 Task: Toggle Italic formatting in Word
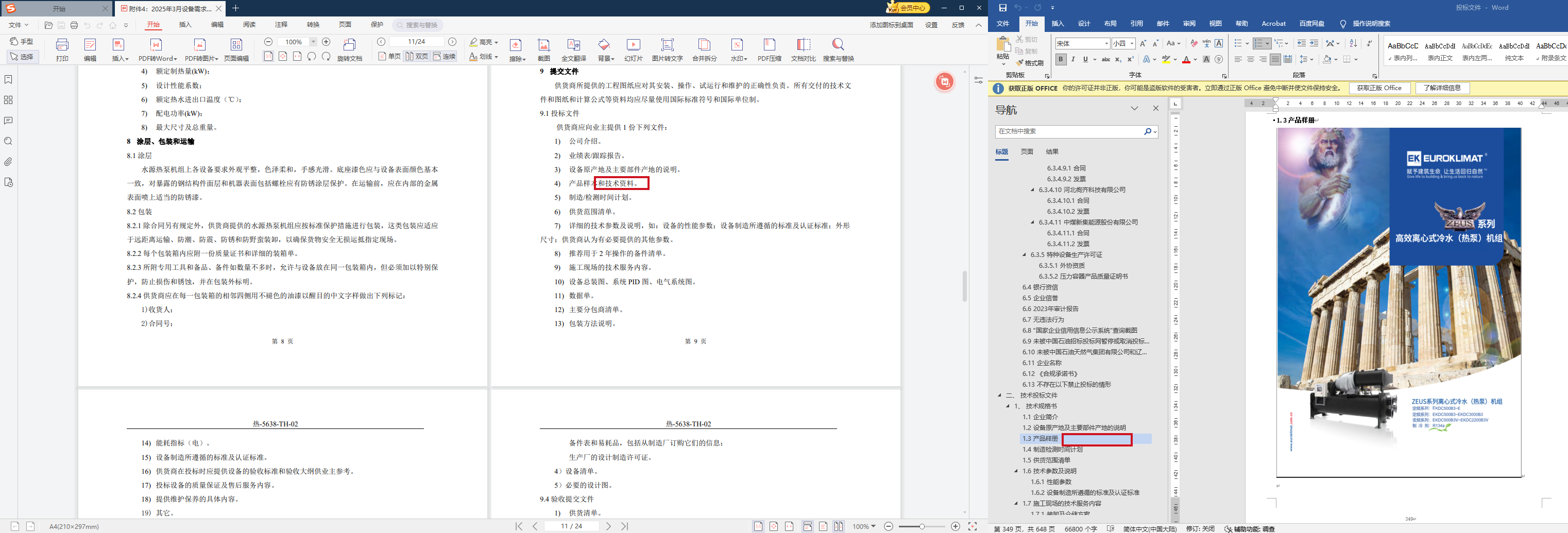pyautogui.click(x=1073, y=60)
